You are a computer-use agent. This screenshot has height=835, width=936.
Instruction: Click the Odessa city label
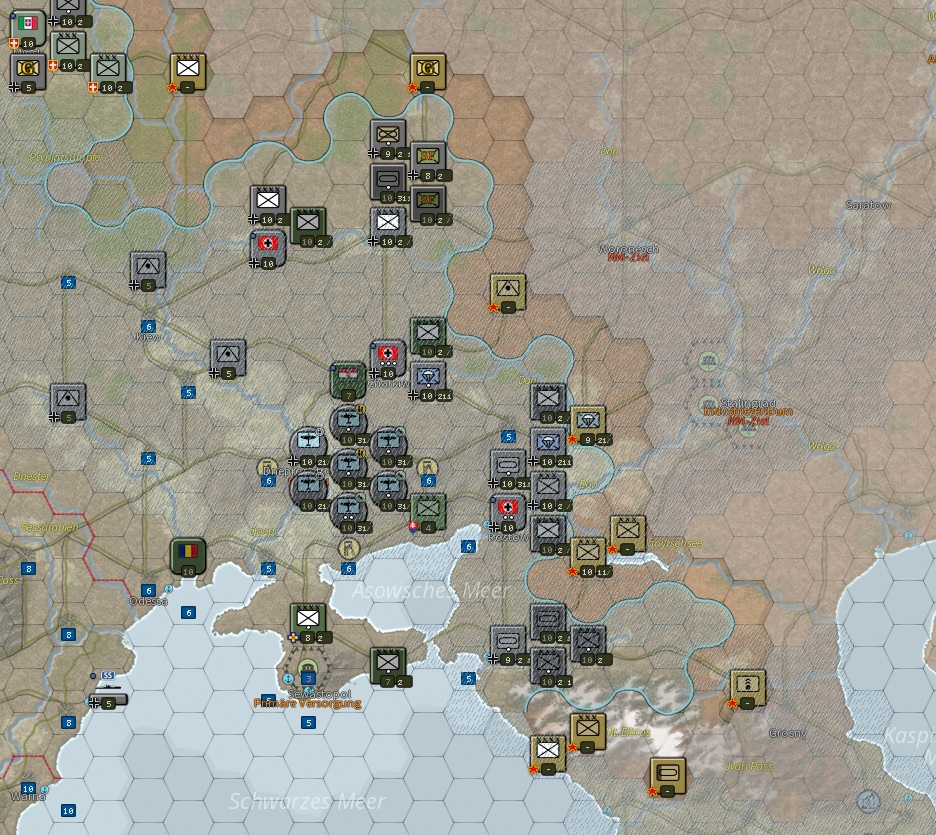149,601
